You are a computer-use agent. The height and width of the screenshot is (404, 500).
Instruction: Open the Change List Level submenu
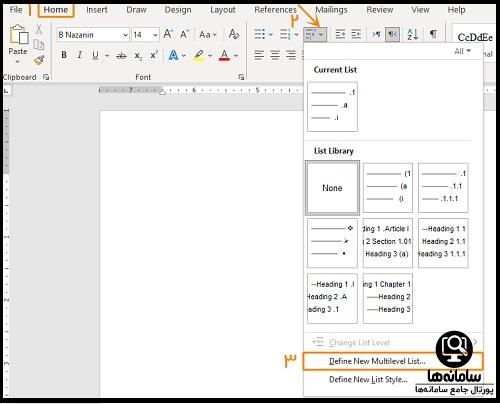[x=393, y=343]
